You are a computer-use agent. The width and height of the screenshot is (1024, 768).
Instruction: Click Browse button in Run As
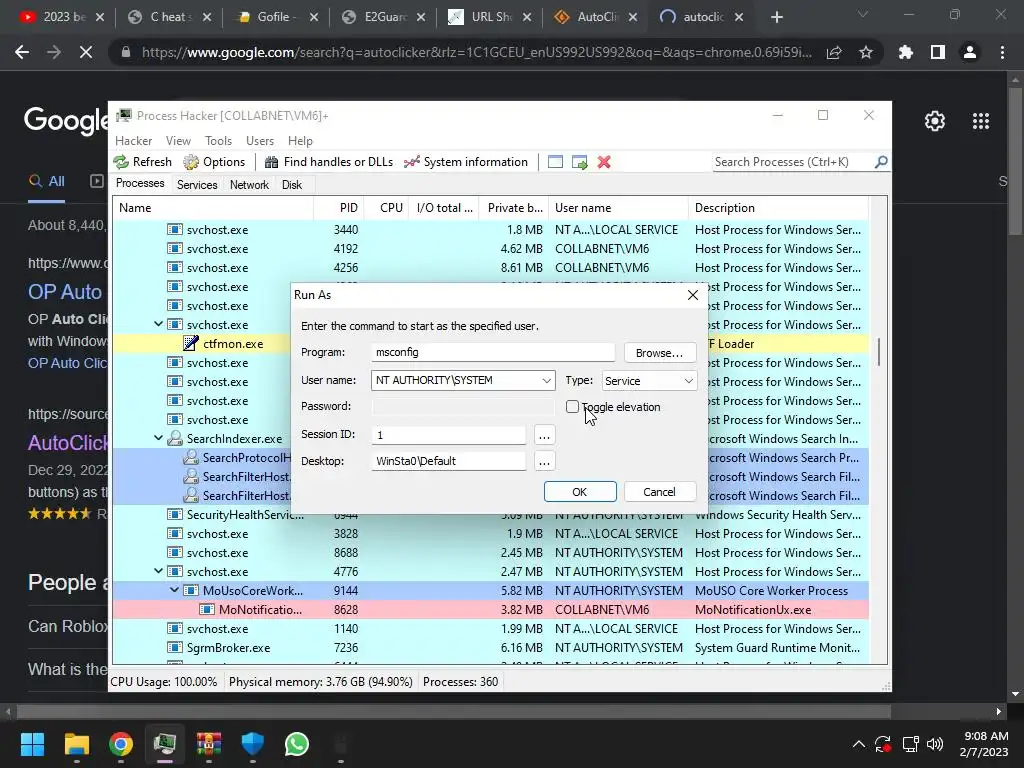pyautogui.click(x=660, y=353)
